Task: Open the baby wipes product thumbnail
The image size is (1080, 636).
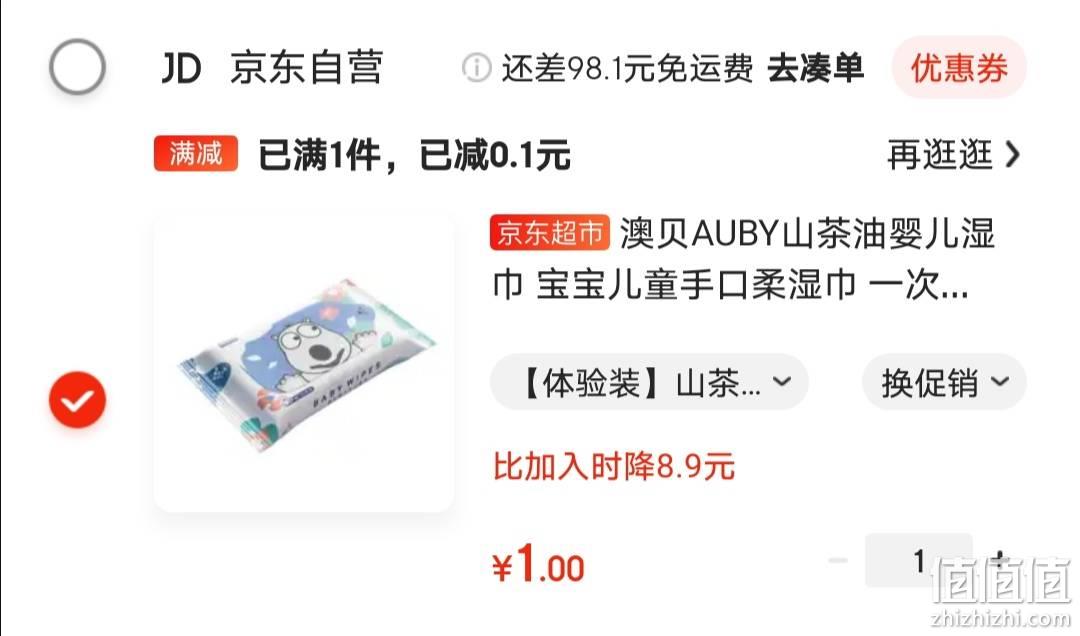Action: [304, 363]
